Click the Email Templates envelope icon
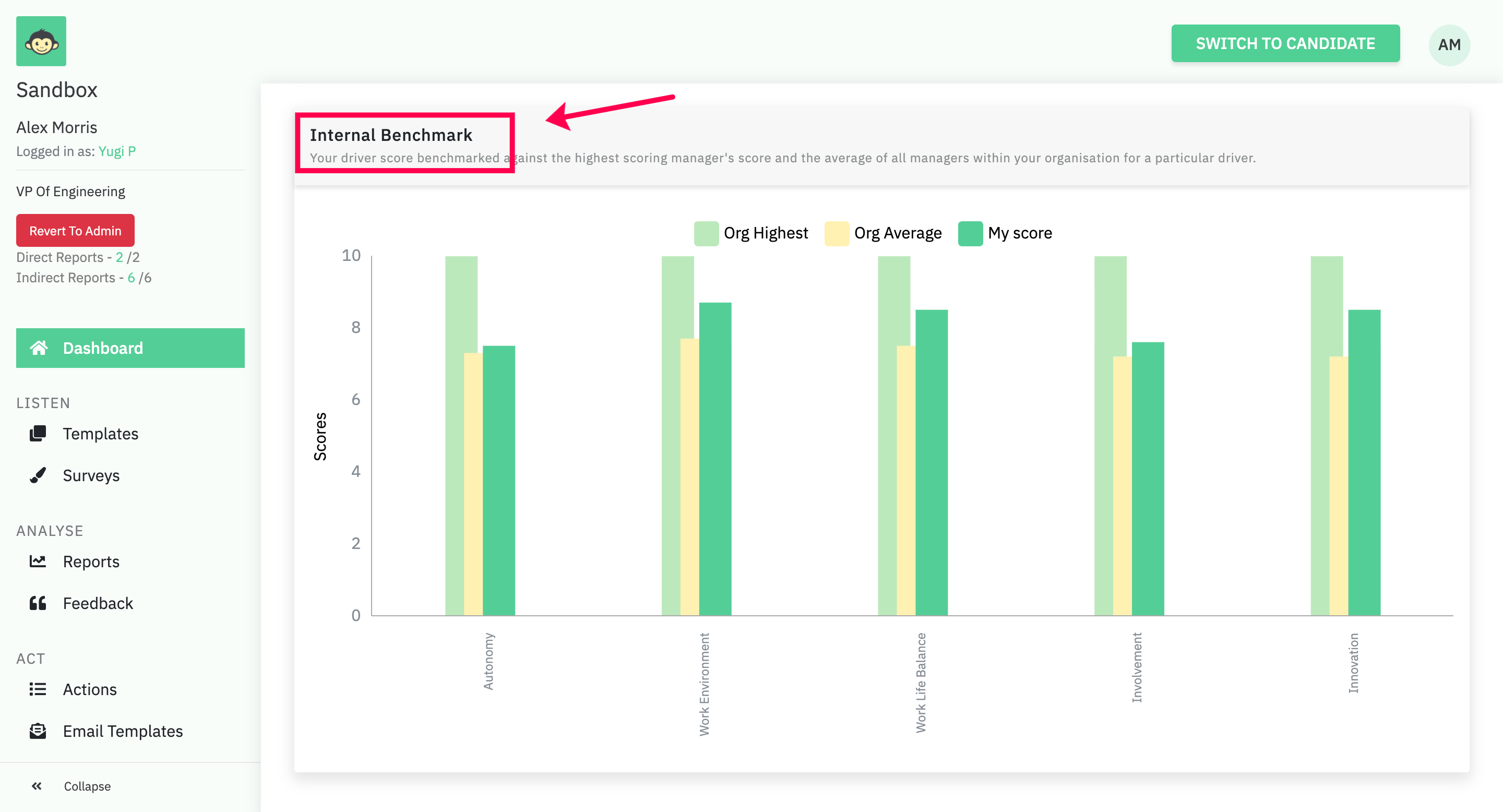 (38, 731)
